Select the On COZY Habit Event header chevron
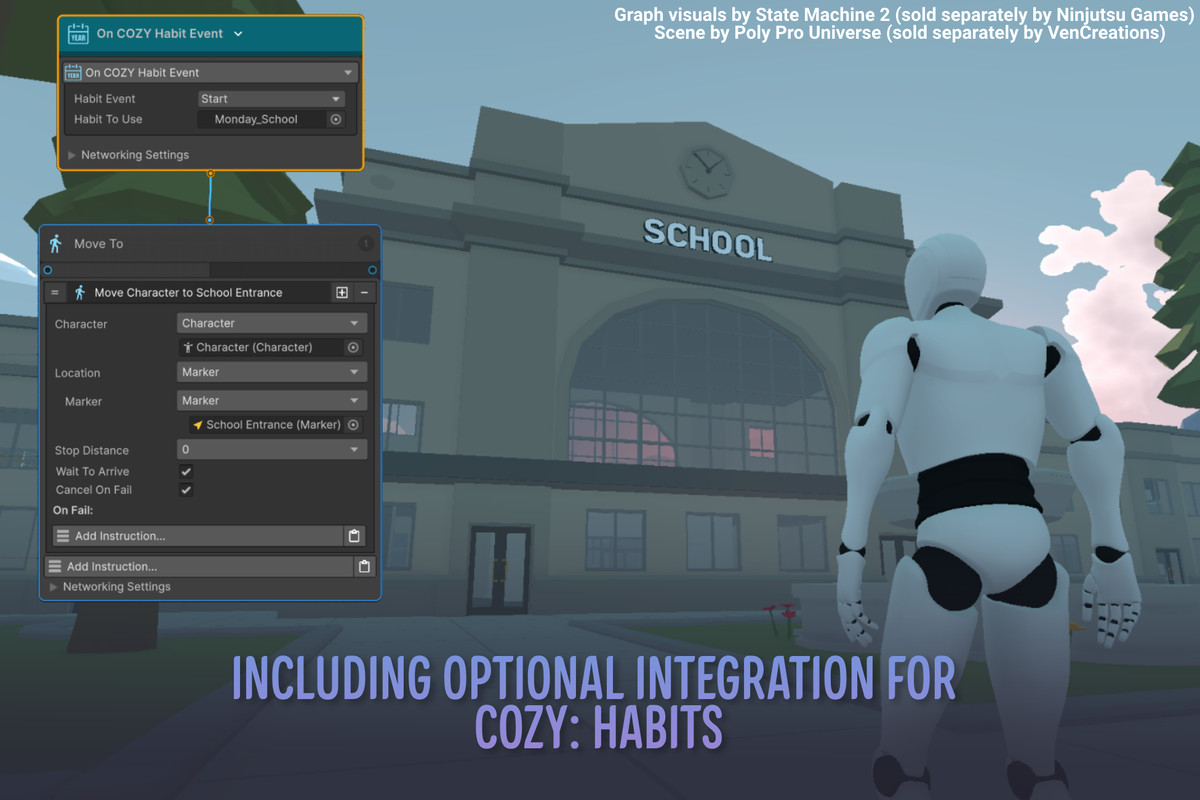The width and height of the screenshot is (1200, 800). 238,32
